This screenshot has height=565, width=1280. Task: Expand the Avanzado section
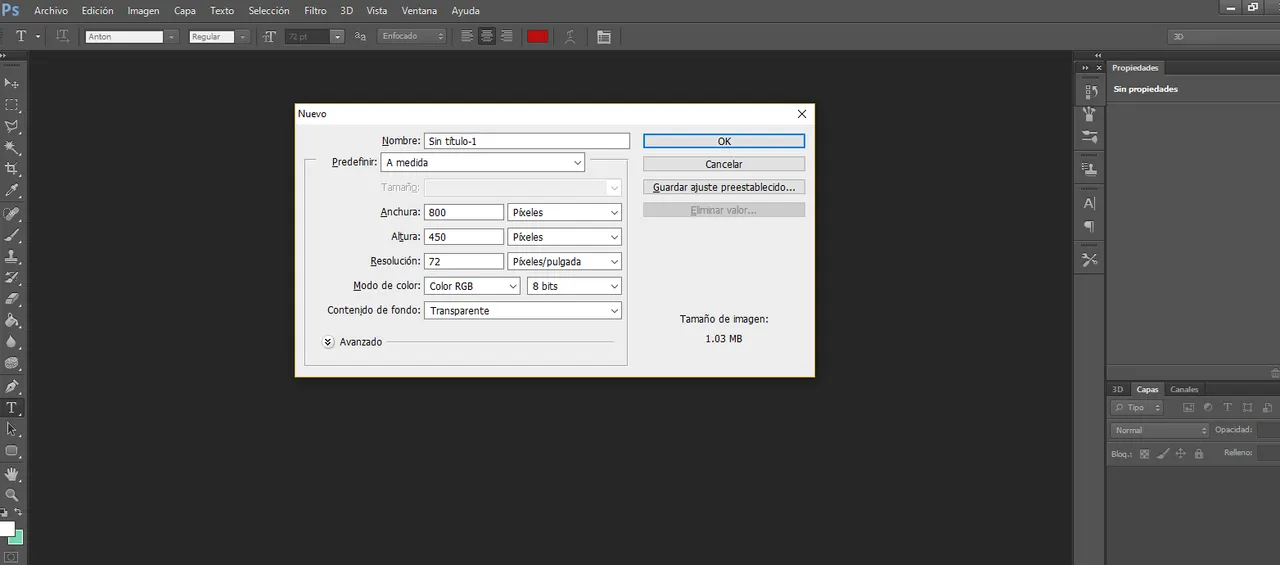[328, 342]
